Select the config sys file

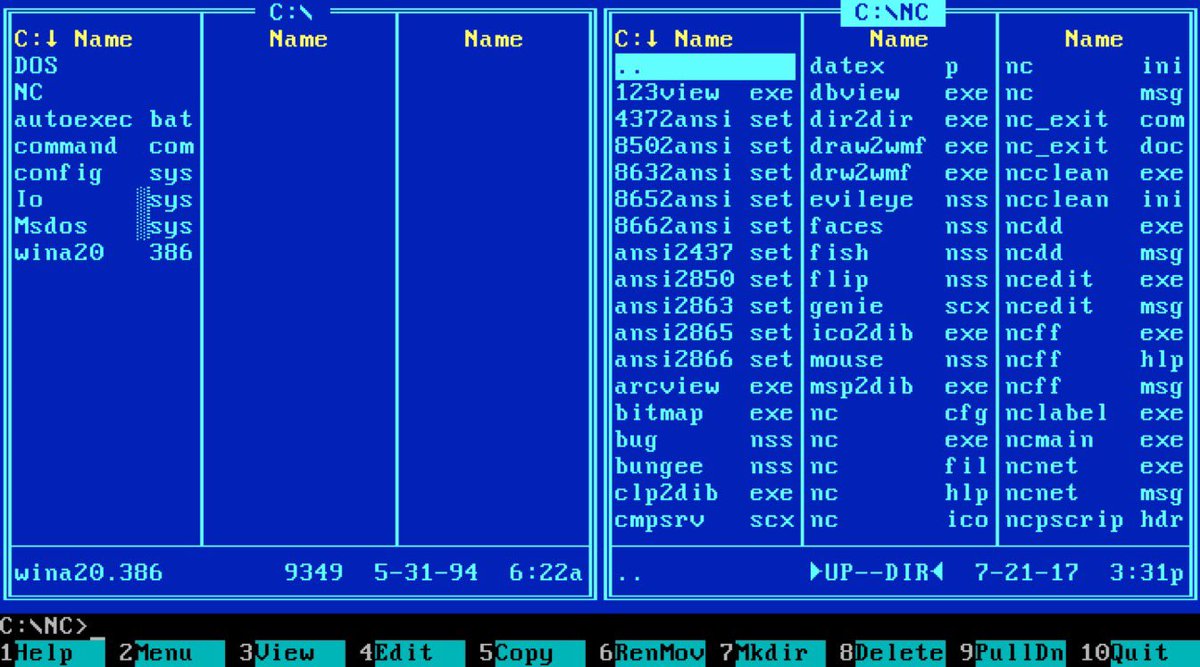(104, 173)
